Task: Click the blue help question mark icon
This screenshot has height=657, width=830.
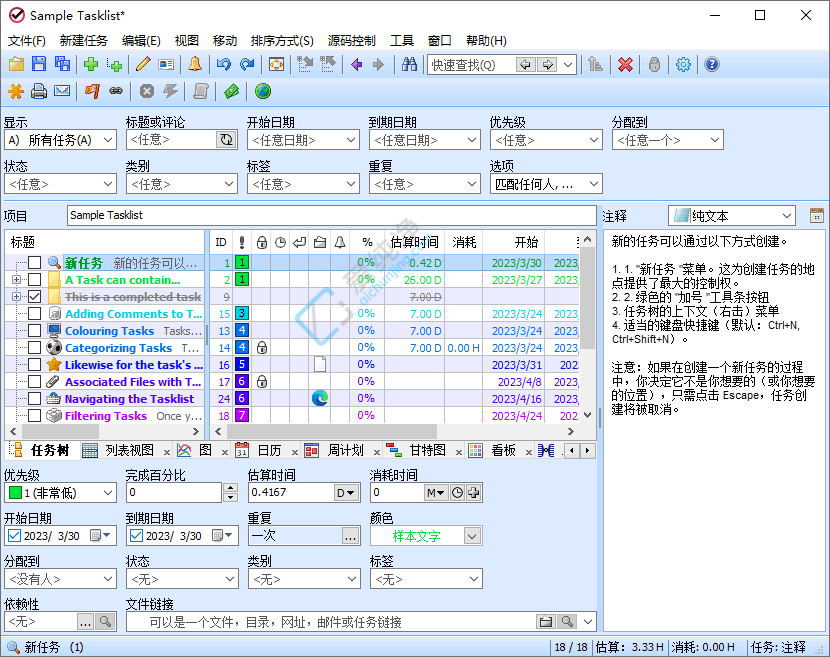Action: coord(712,65)
